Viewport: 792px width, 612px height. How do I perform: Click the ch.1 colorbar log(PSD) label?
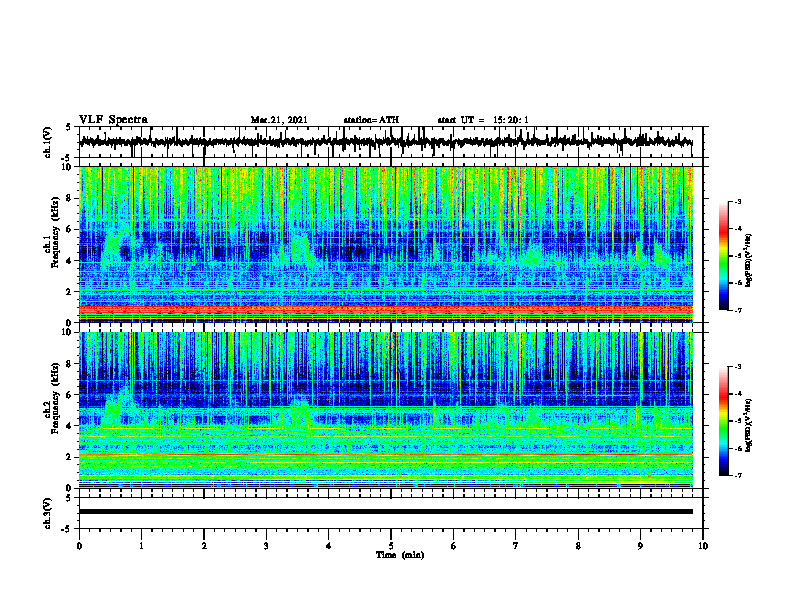tap(749, 261)
